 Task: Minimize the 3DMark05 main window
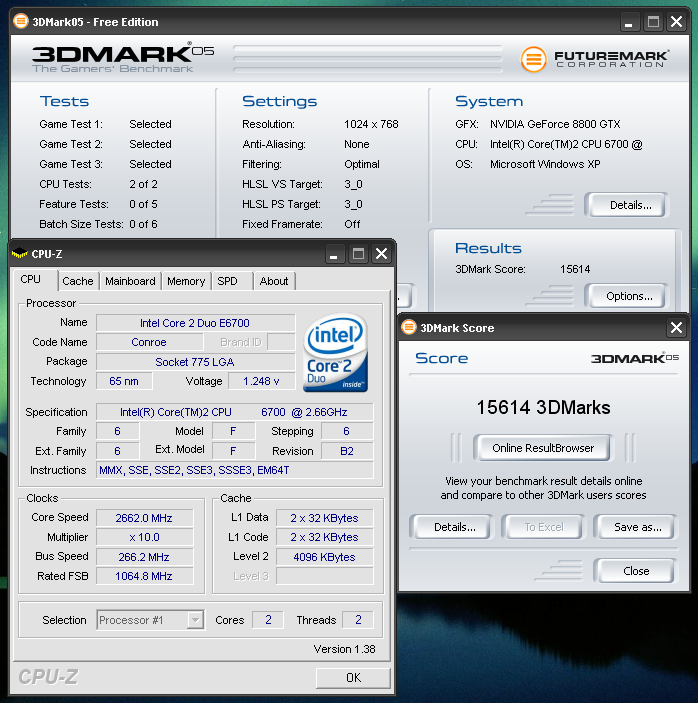click(629, 22)
